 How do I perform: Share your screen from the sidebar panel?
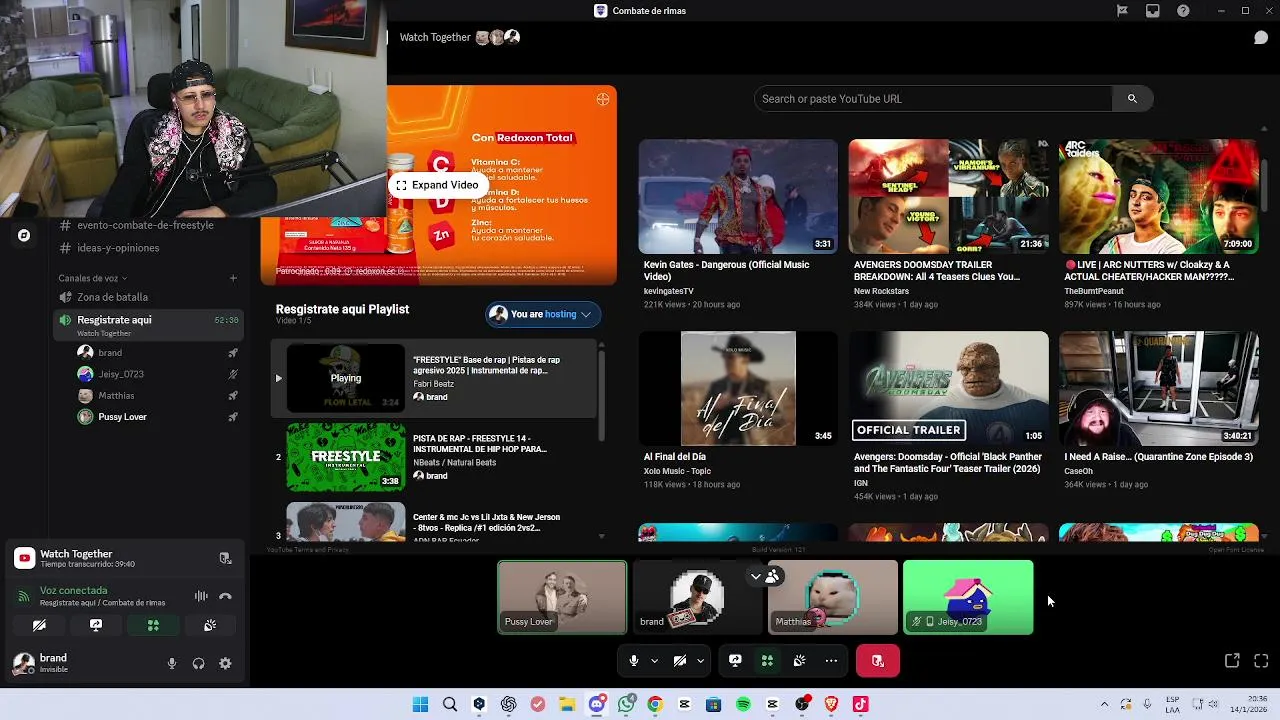click(96, 625)
